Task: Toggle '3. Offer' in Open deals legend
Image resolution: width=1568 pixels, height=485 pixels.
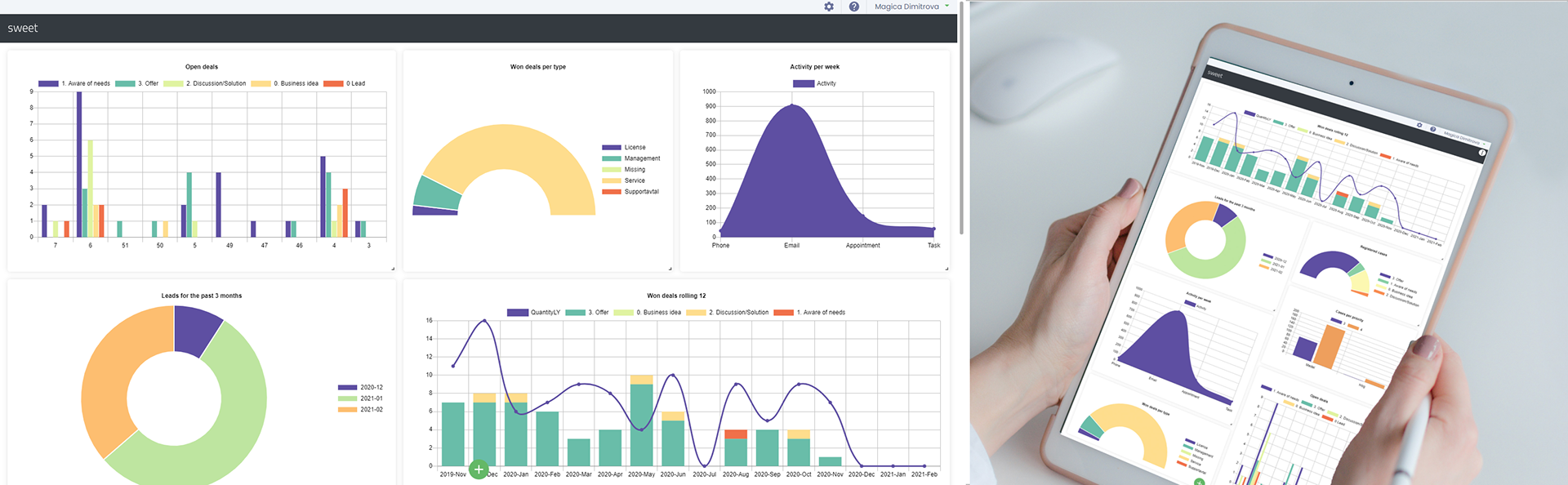Action: pyautogui.click(x=137, y=83)
